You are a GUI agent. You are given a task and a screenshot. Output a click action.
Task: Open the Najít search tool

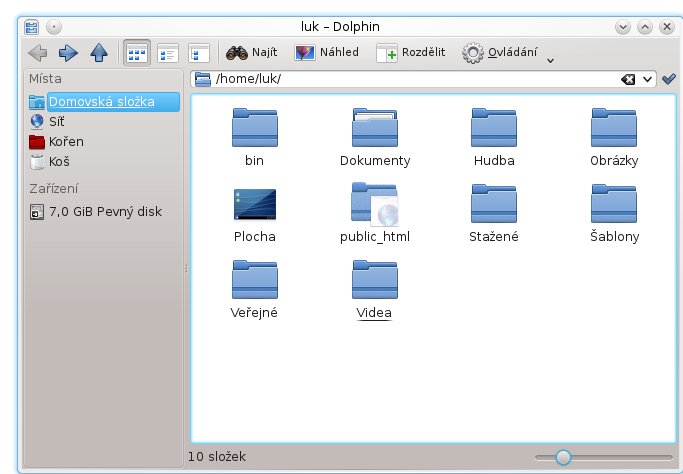252,52
